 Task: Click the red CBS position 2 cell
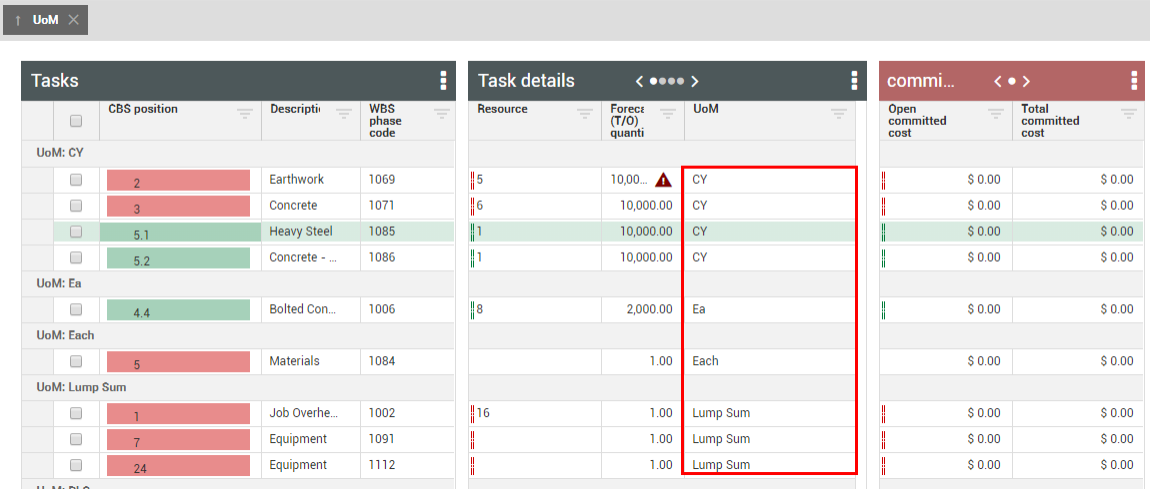point(178,181)
